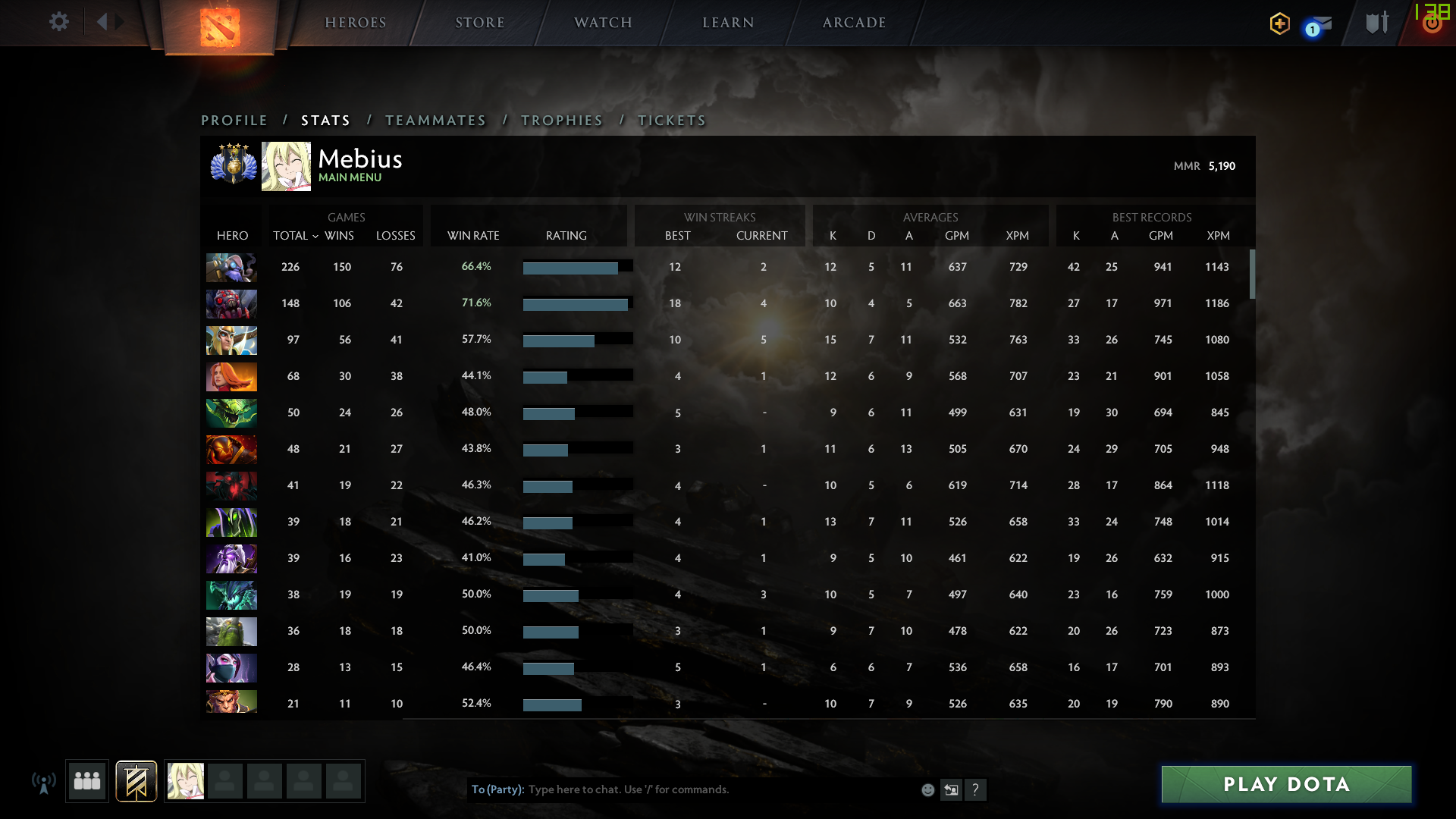
Task: Switch to the TEAMMATES tab
Action: [x=435, y=121]
